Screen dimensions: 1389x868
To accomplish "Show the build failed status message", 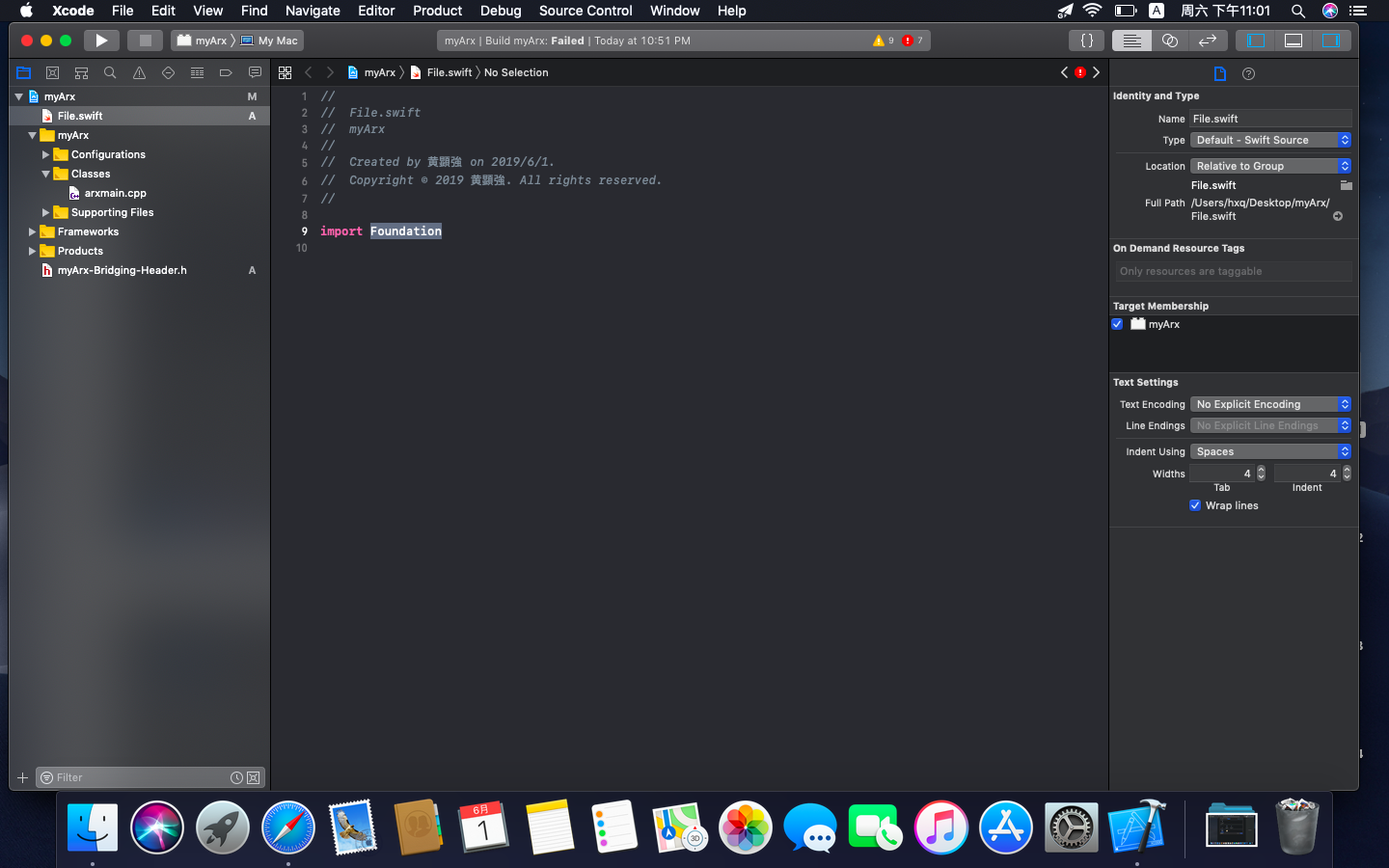I will [x=567, y=40].
